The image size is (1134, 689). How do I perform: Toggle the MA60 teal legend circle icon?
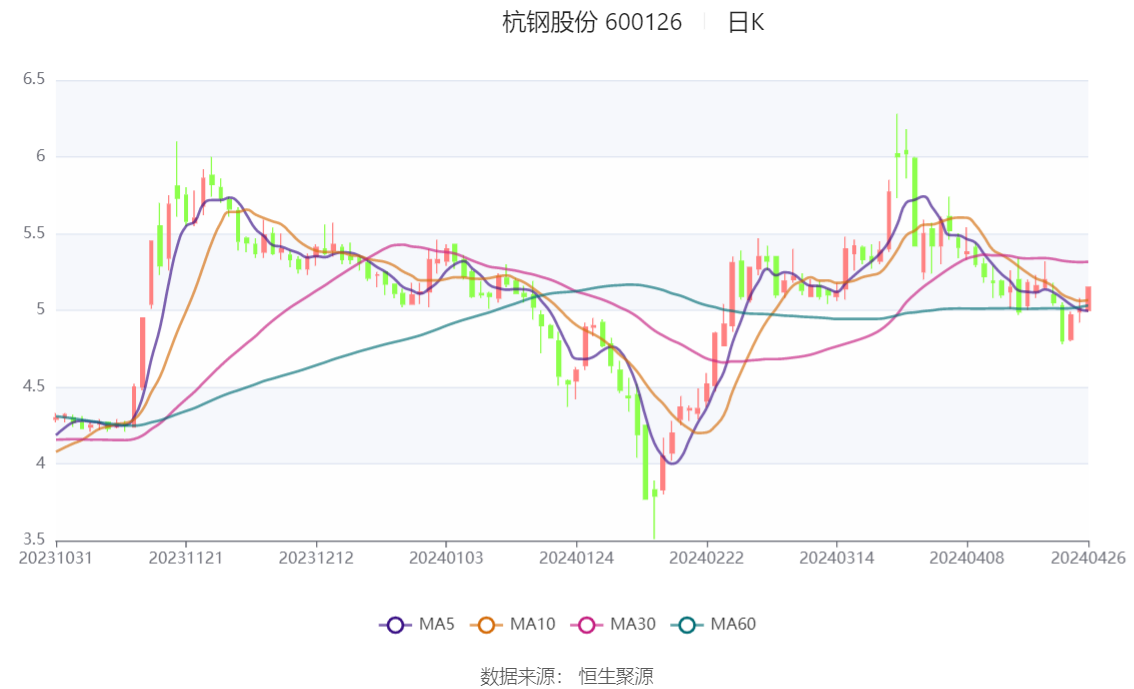(687, 625)
